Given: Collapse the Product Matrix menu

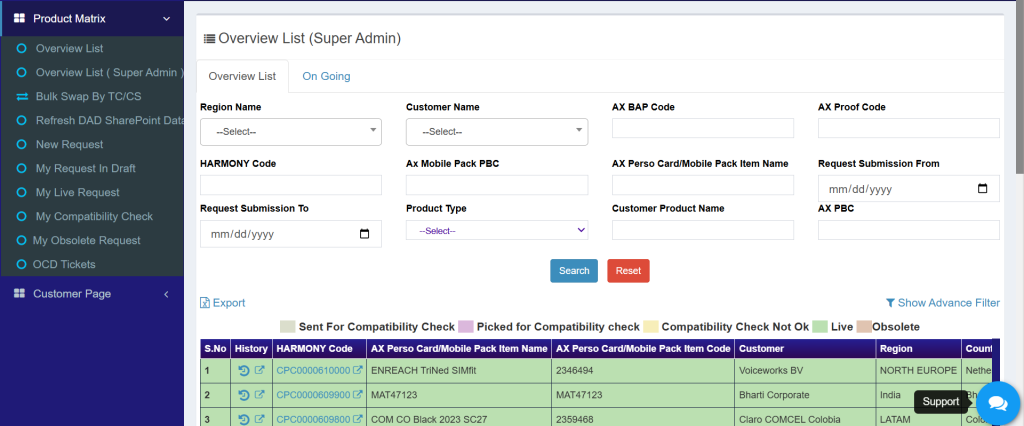Looking at the screenshot, I should pyautogui.click(x=166, y=18).
